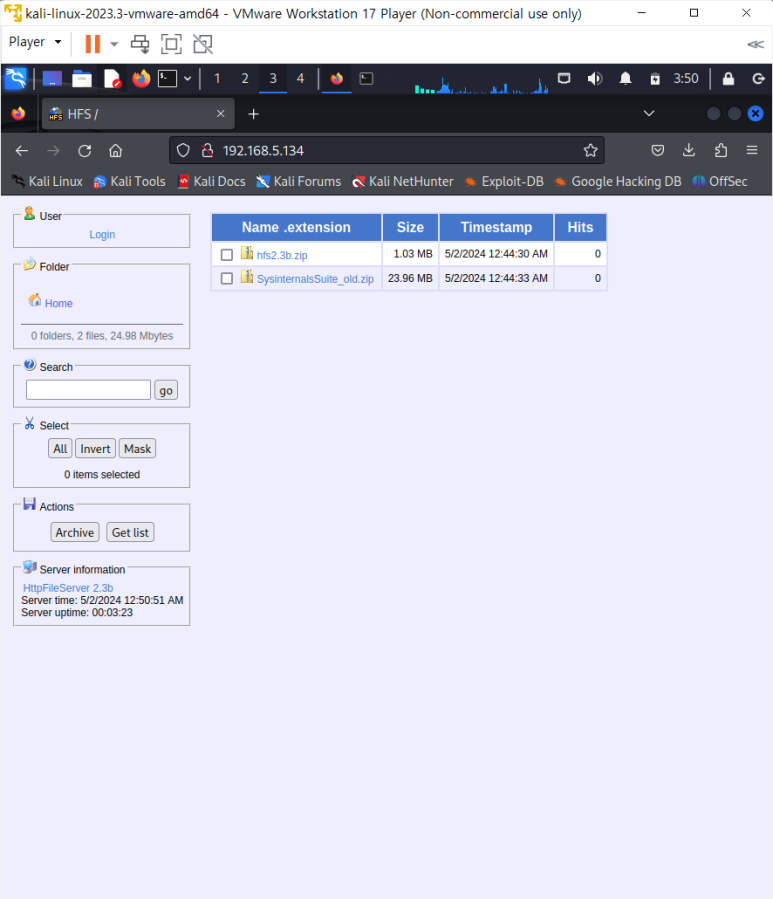This screenshot has height=899, width=773.
Task: Switch to workspace 2
Action: tap(245, 79)
